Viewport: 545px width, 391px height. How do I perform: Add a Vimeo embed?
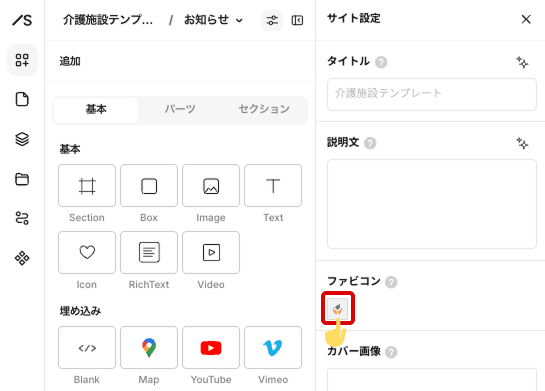273,348
